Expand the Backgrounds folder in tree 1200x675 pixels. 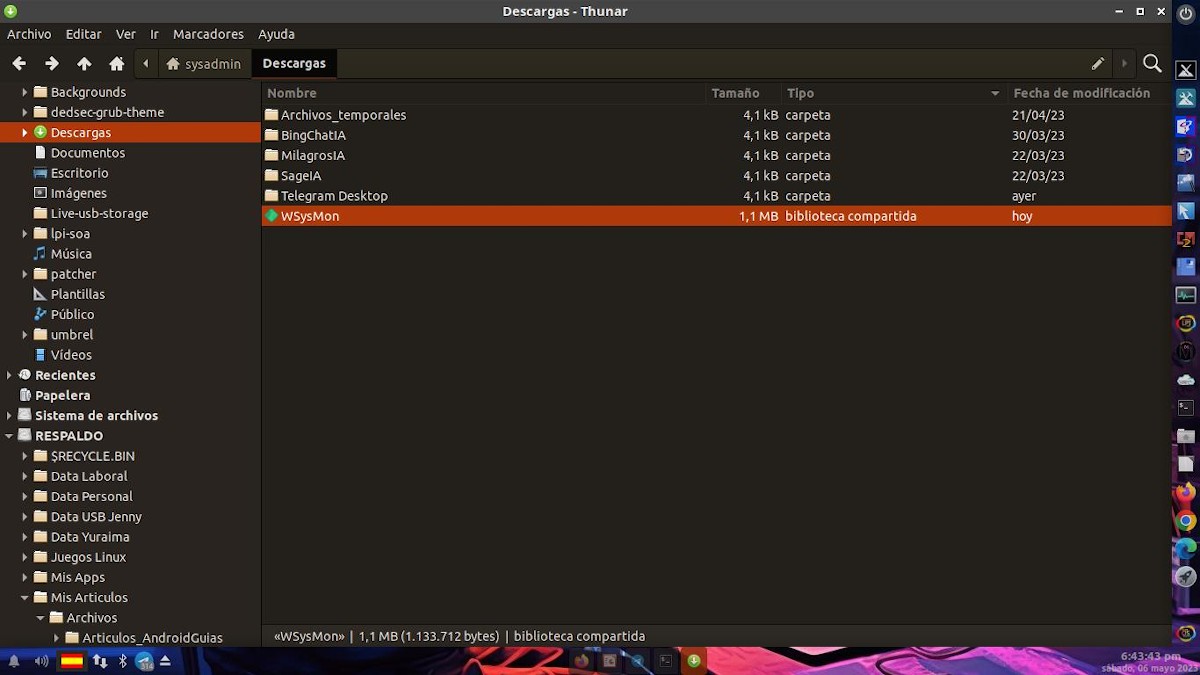(x=25, y=92)
